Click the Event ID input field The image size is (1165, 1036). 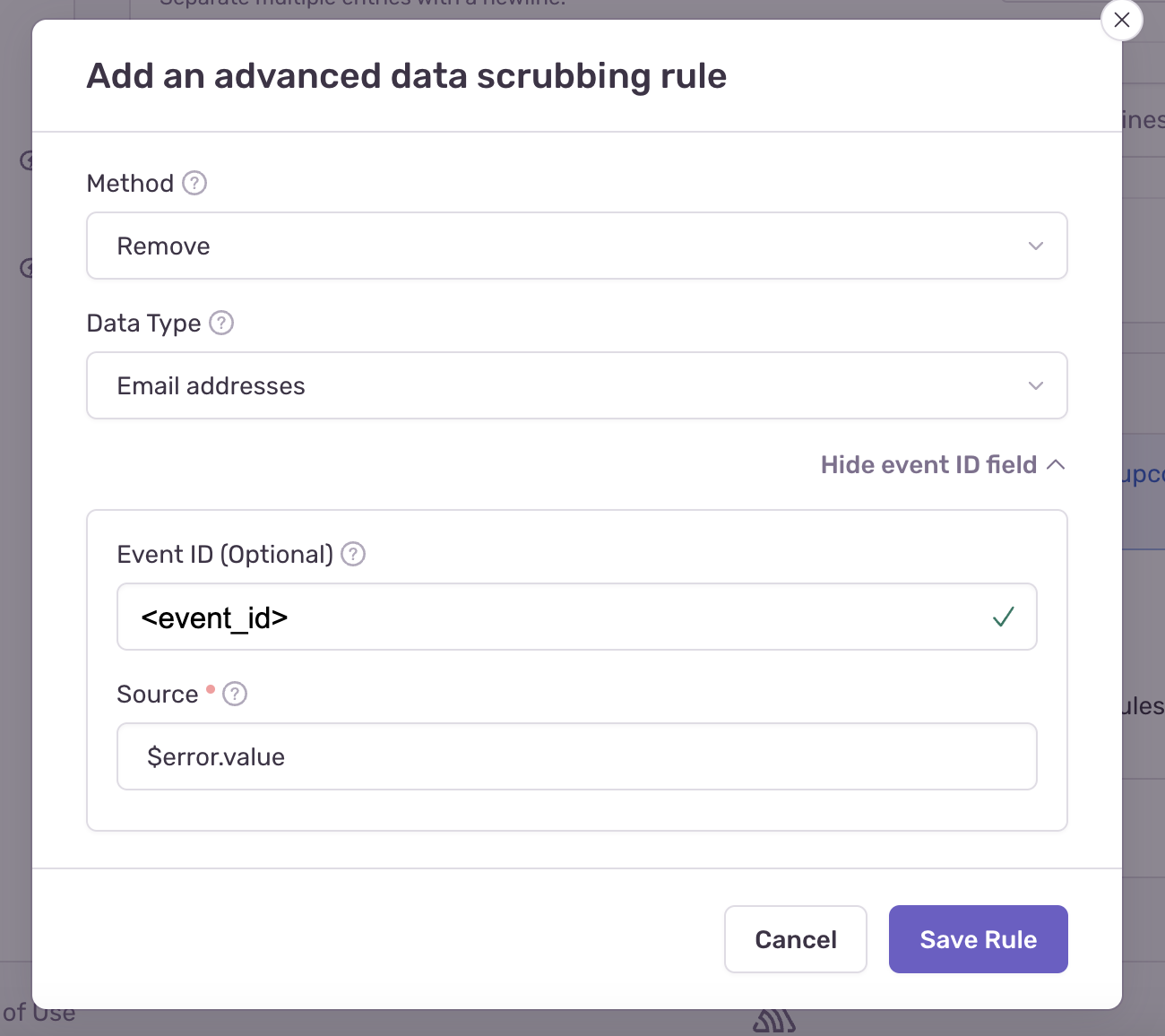pyautogui.click(x=577, y=617)
